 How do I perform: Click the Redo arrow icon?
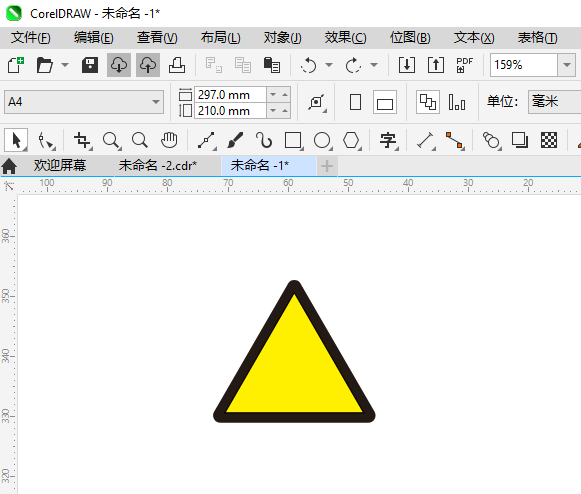click(x=353, y=65)
